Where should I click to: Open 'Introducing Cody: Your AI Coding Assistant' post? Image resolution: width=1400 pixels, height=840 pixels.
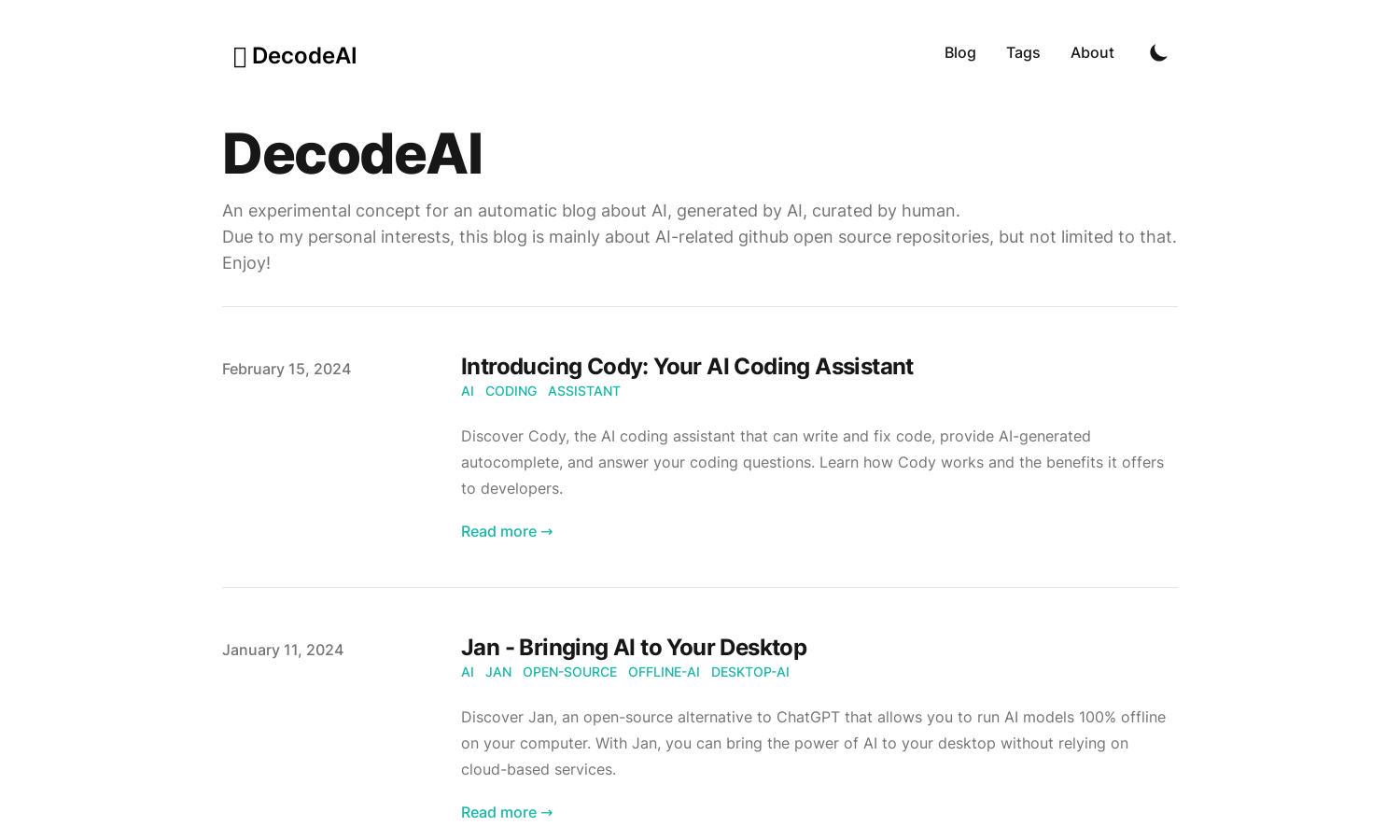coord(687,367)
